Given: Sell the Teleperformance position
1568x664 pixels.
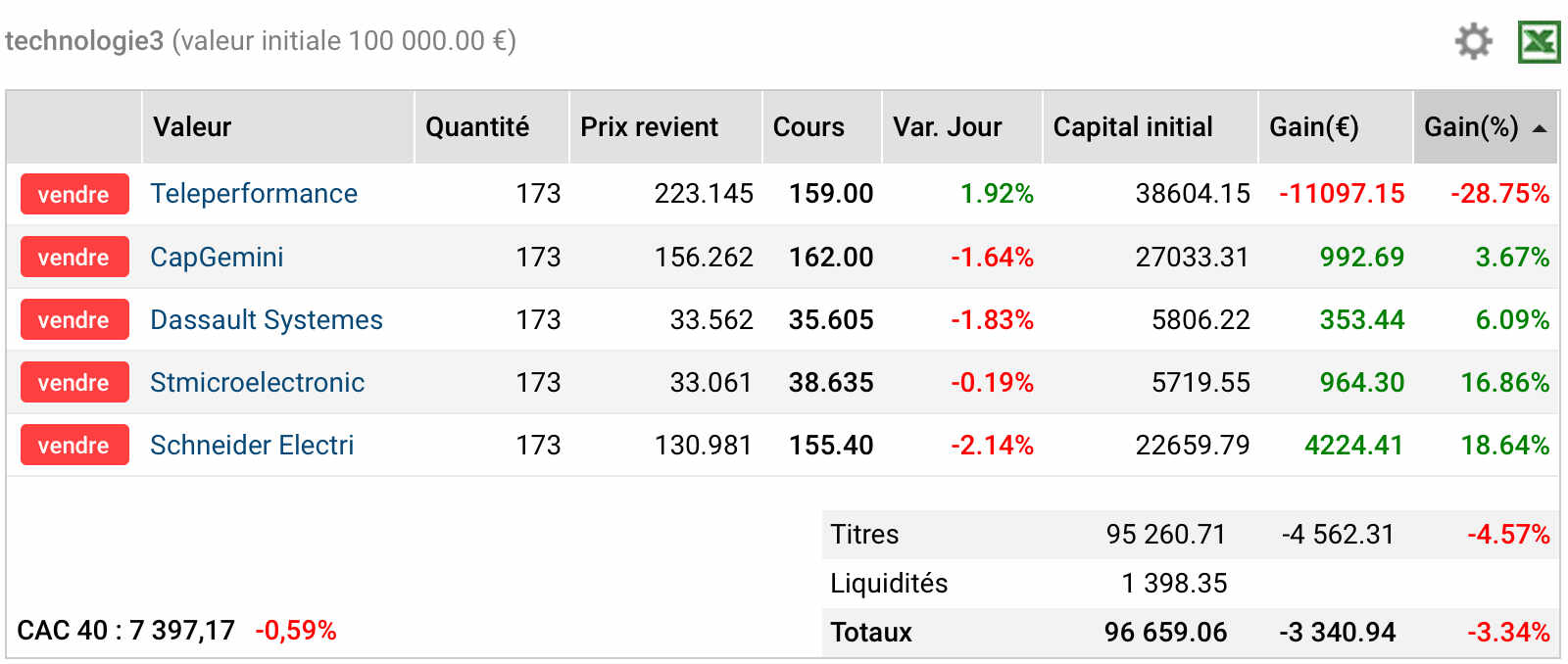Looking at the screenshot, I should (74, 194).
